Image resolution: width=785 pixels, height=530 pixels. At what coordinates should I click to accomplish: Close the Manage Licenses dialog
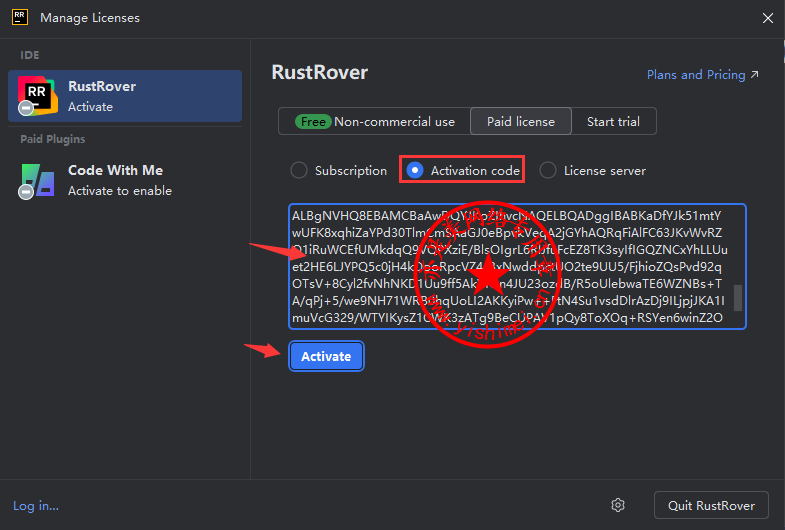(767, 18)
